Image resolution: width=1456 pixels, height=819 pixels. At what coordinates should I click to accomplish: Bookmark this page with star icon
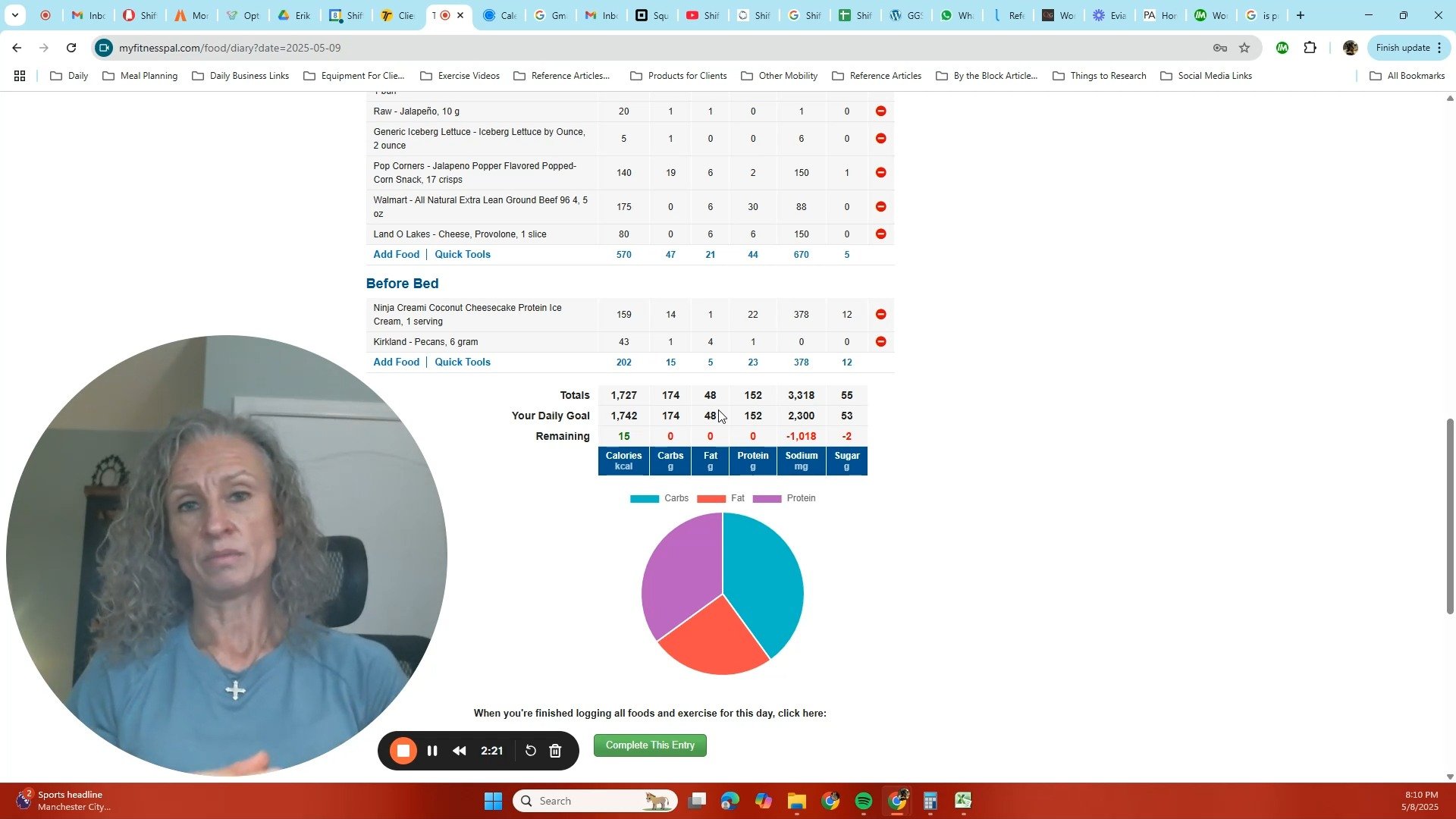click(x=1244, y=48)
